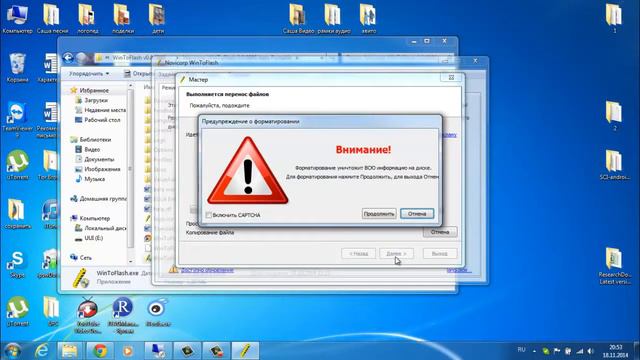640x360 pixels.
Task: Open логопед desktop folder
Action: click(x=87, y=18)
